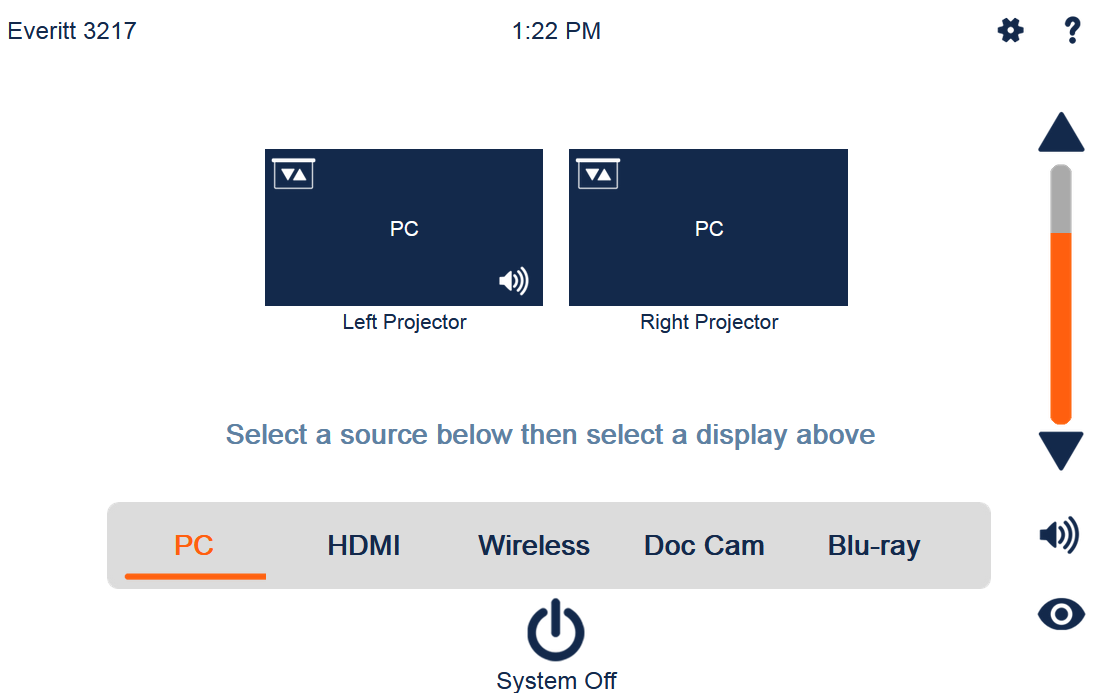Select the Left Projector display tile
The width and height of the screenshot is (1113, 693).
[404, 227]
